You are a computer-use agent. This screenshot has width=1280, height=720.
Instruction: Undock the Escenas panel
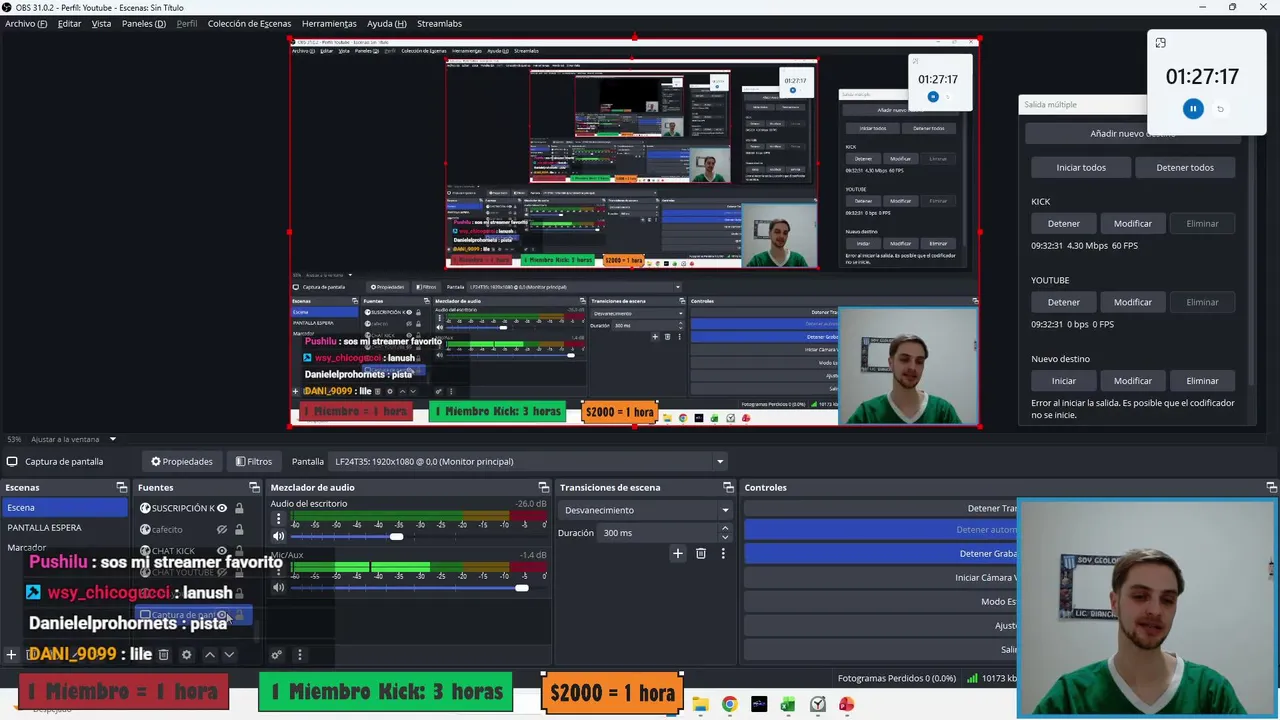[x=122, y=487]
